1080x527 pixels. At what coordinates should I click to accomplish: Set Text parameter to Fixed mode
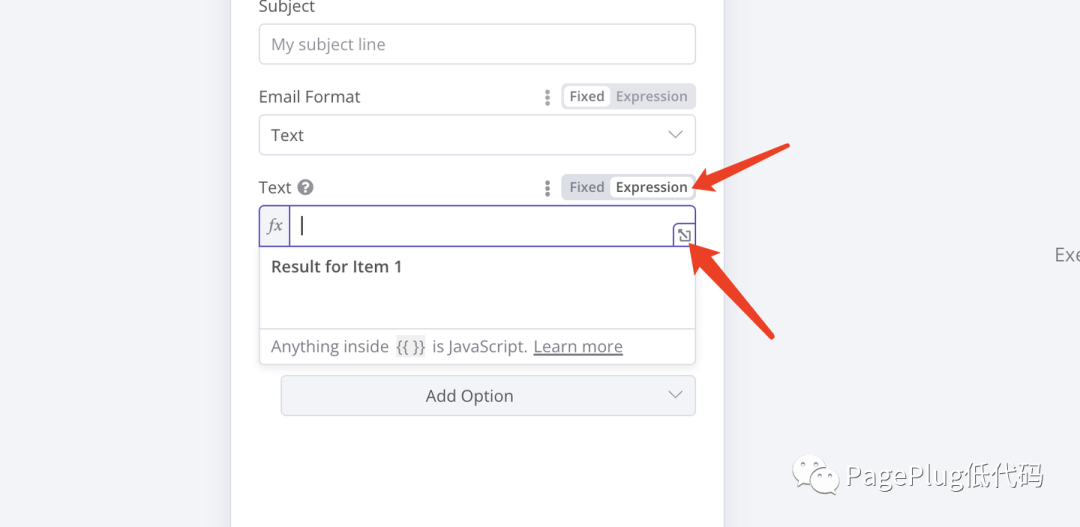tap(587, 188)
